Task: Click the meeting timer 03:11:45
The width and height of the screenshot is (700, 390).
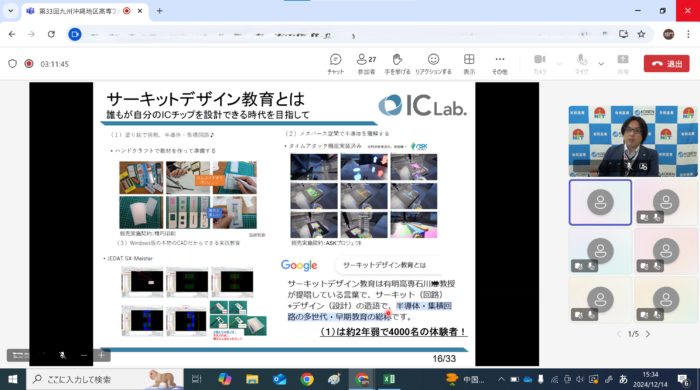Action: pos(54,64)
